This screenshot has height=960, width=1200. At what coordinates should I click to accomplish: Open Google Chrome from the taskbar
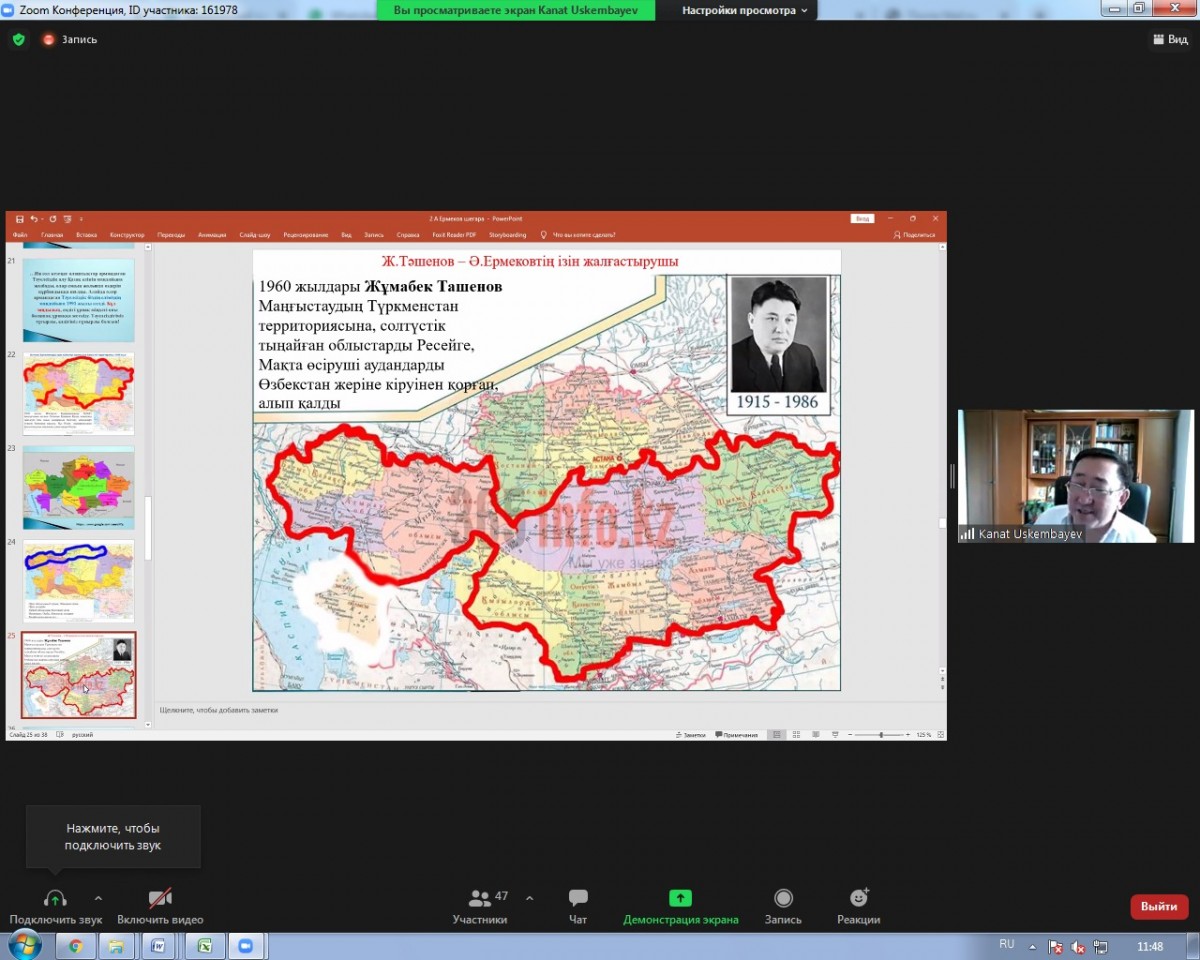tap(75, 945)
